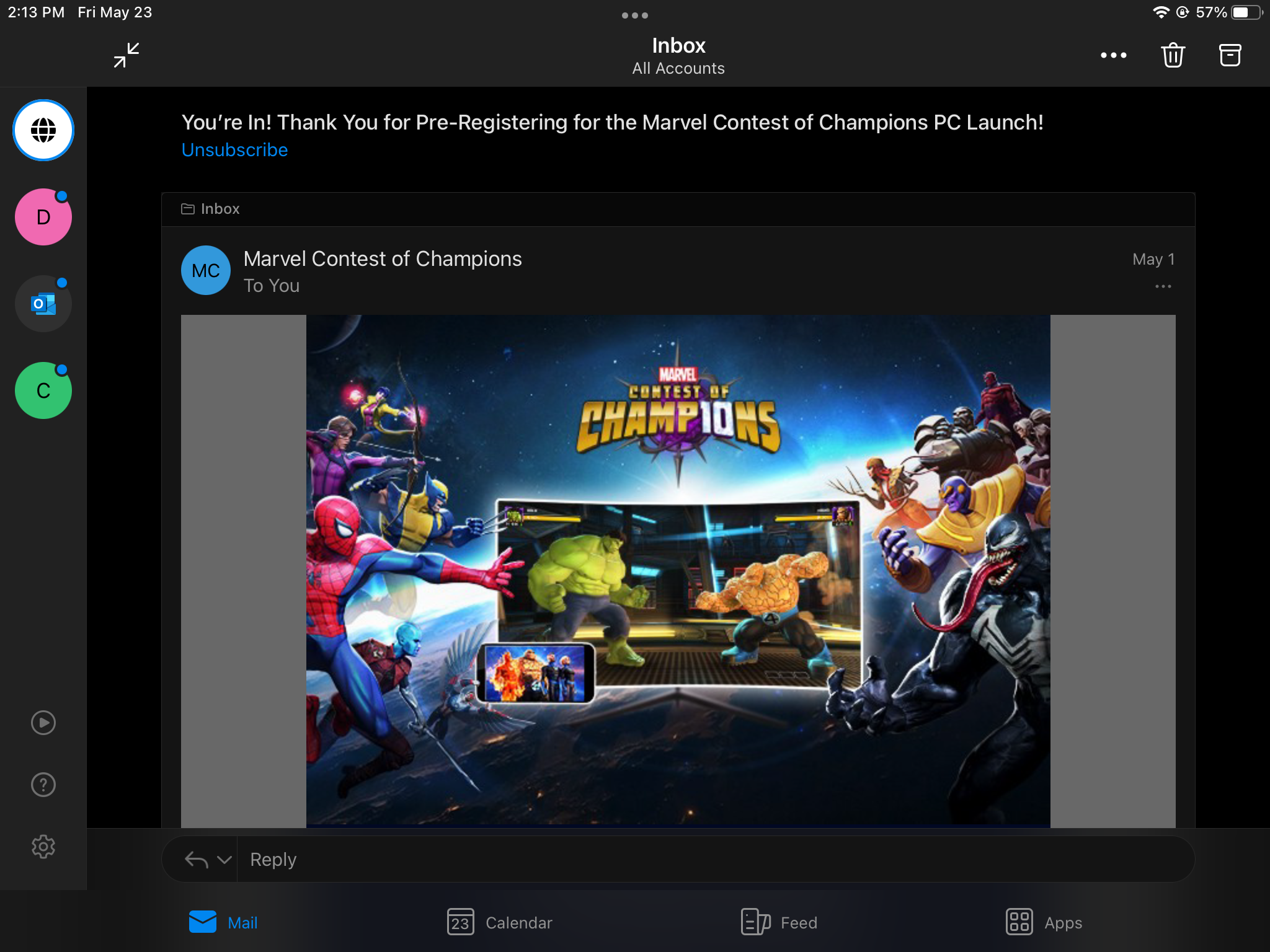Open the play button in sidebar

[43, 723]
